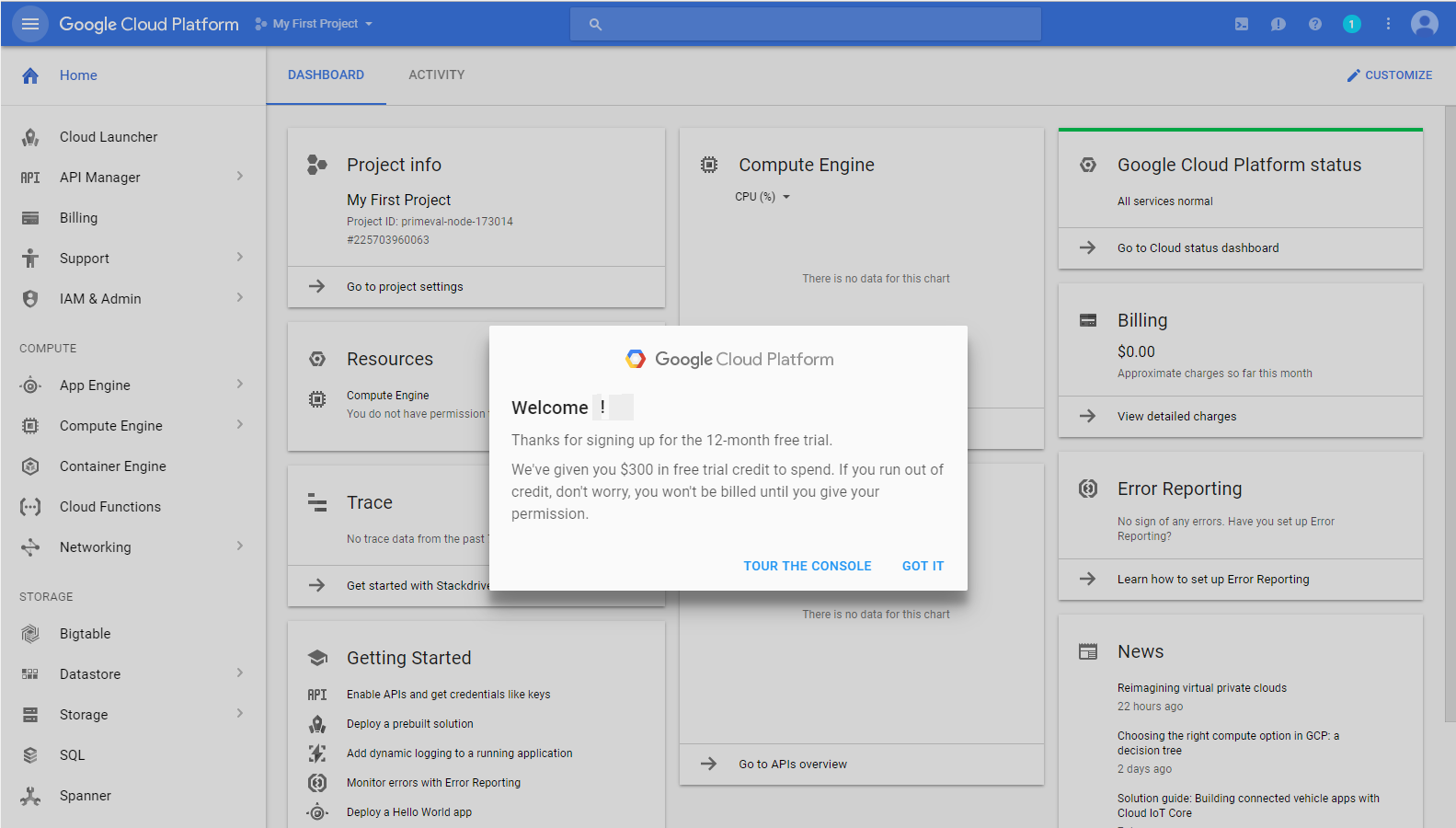Click the Spanner icon in sidebar
This screenshot has width=1456, height=828.
tap(30, 796)
